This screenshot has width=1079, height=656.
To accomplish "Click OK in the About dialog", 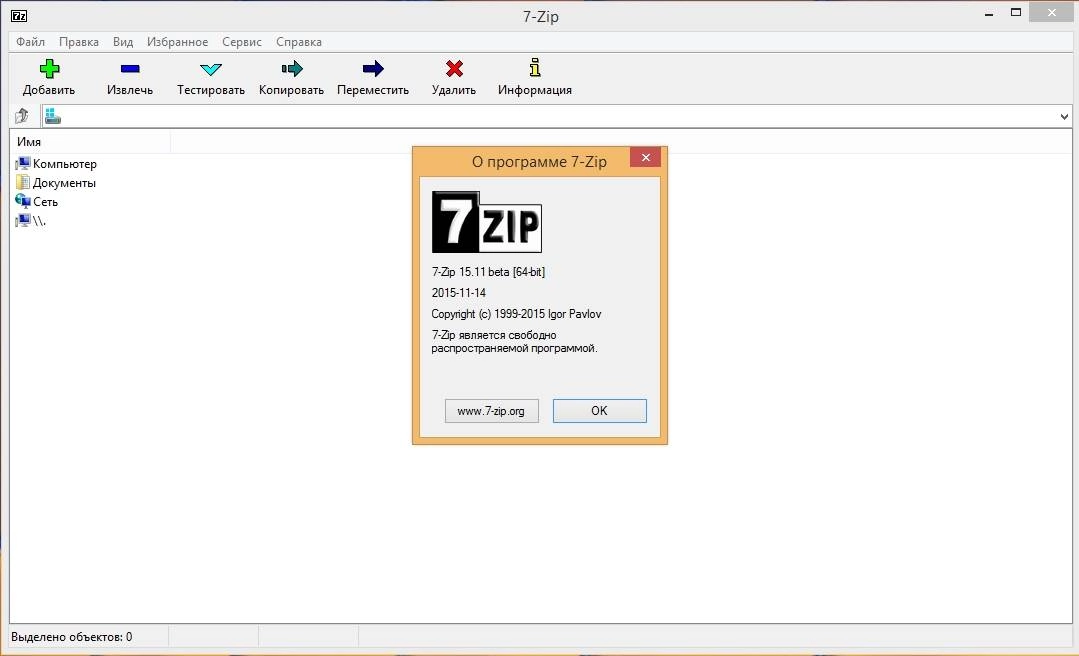I will pos(599,411).
